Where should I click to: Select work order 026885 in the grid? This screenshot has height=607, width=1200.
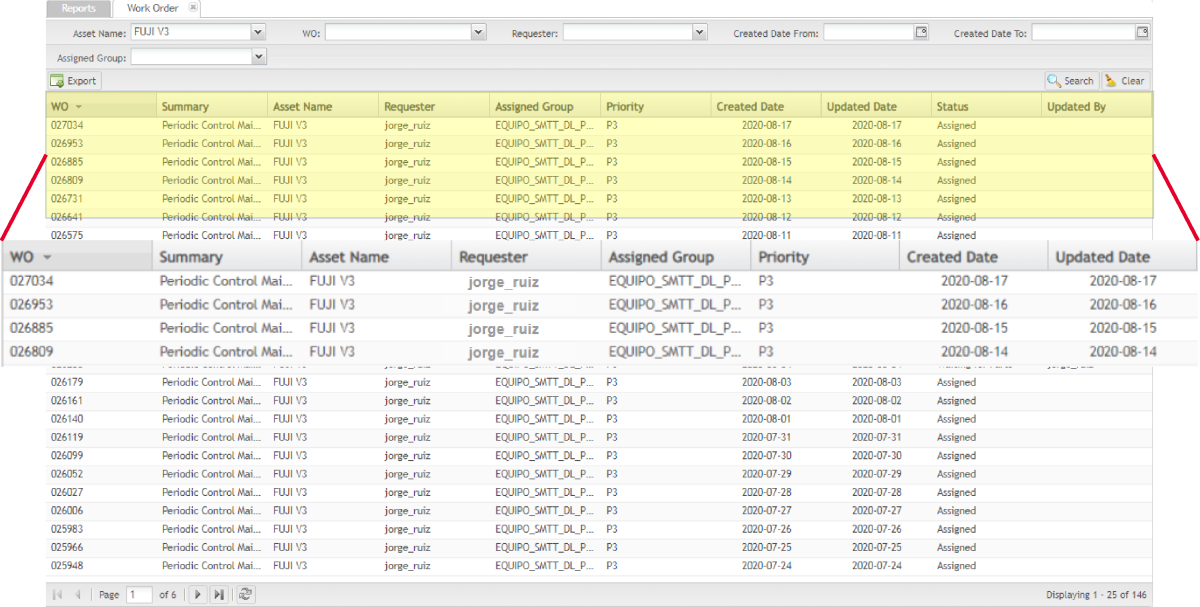point(599,162)
